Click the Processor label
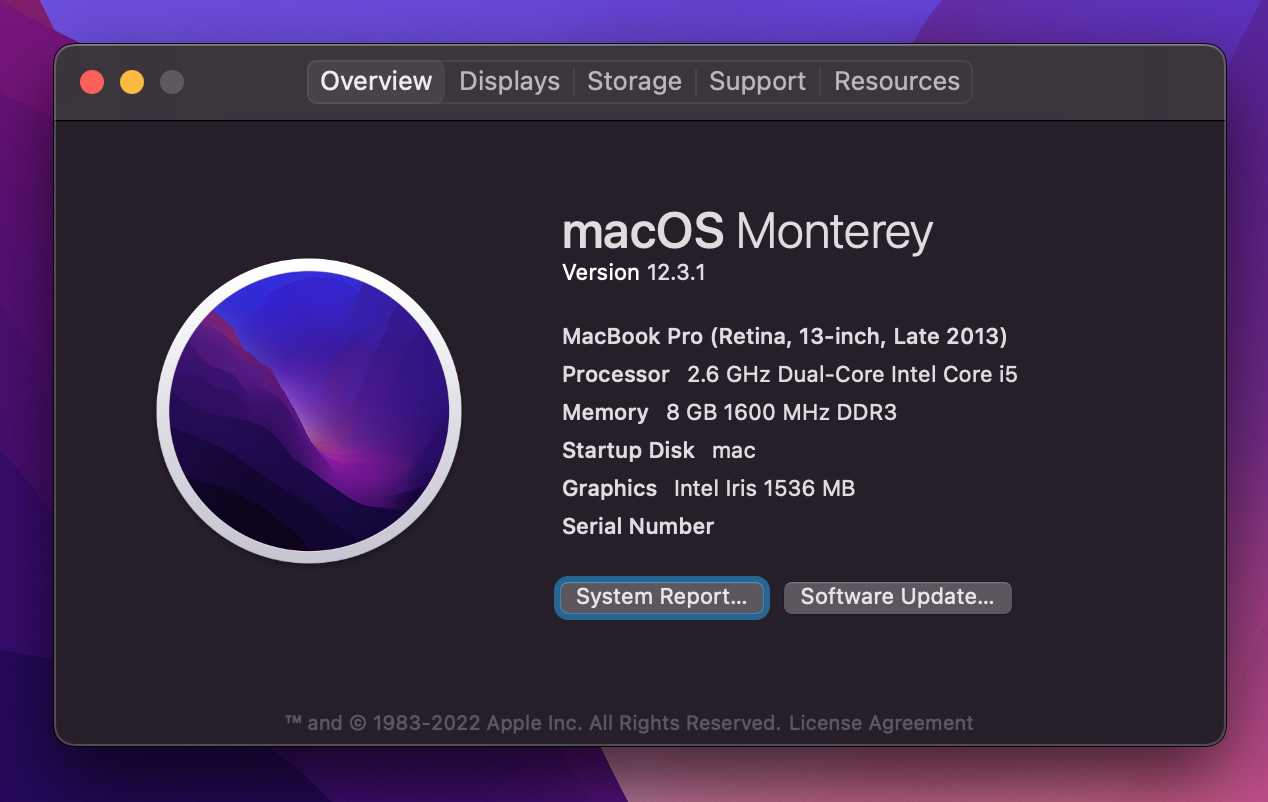This screenshot has height=802, width=1268. (616, 375)
